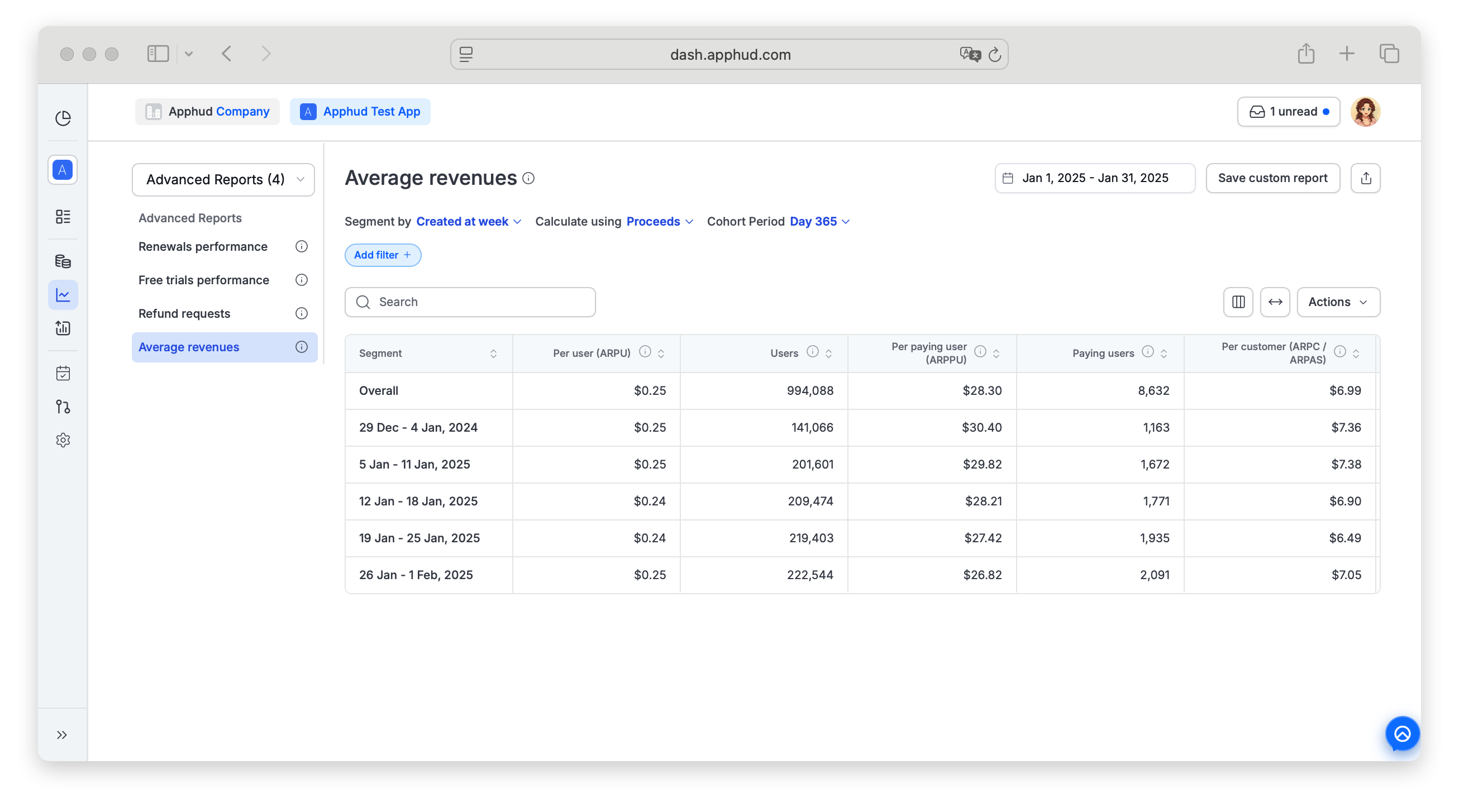Sort table by Segment column
Screen dimensions: 1459x812
tap(493, 354)
